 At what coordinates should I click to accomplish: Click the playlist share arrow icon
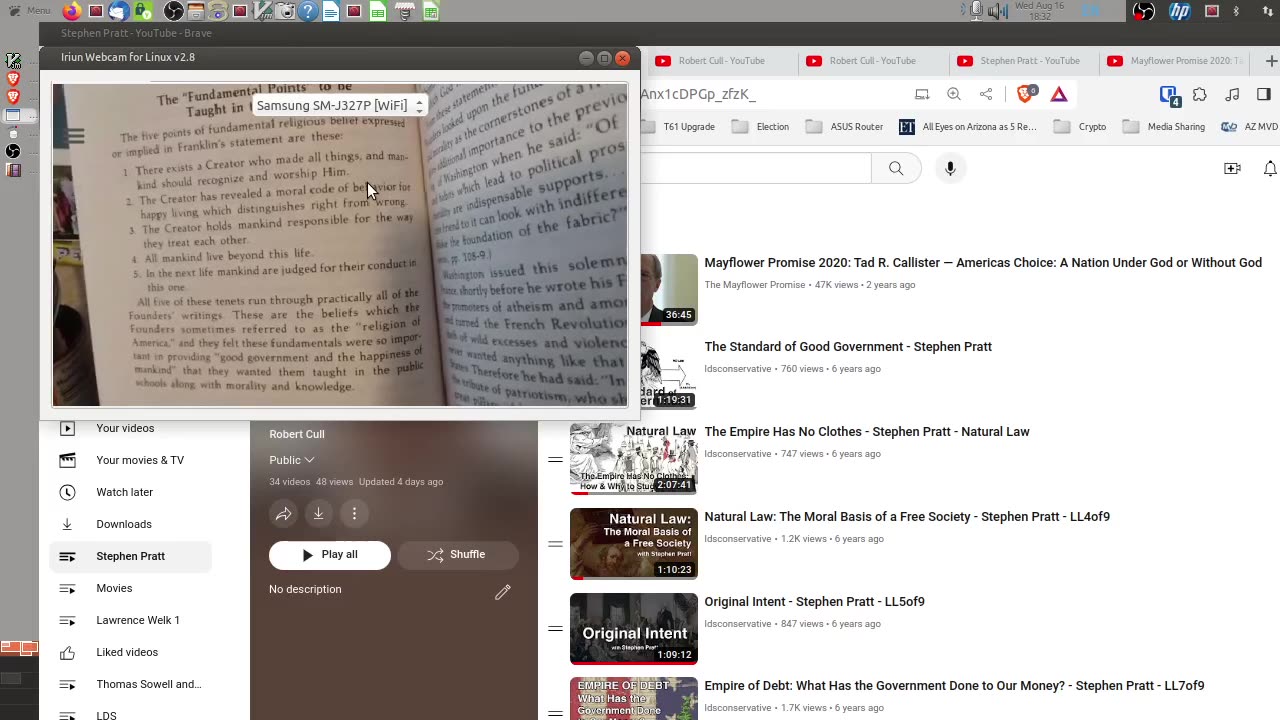tap(284, 514)
